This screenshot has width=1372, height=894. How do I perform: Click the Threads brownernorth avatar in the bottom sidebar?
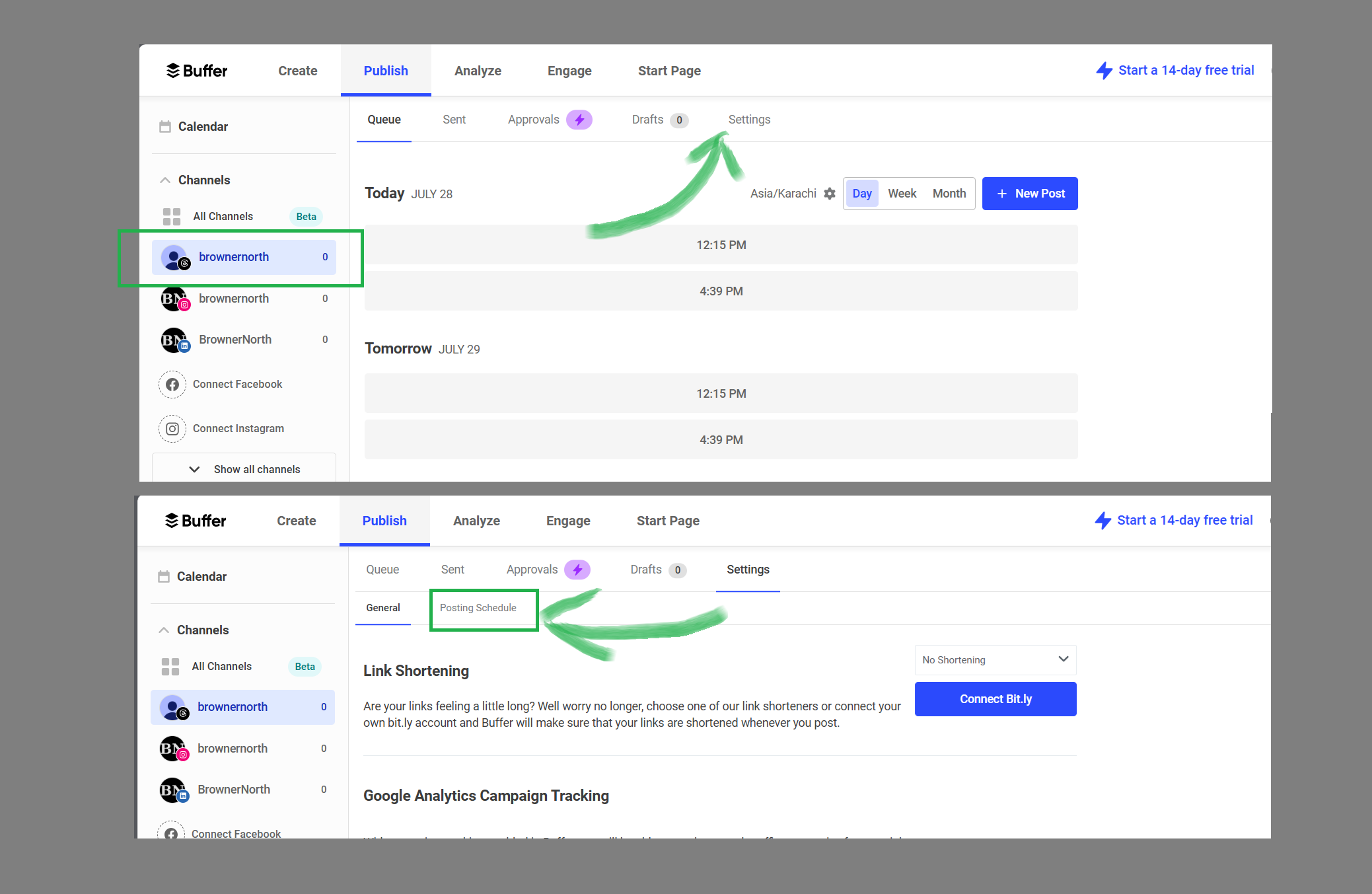click(174, 708)
